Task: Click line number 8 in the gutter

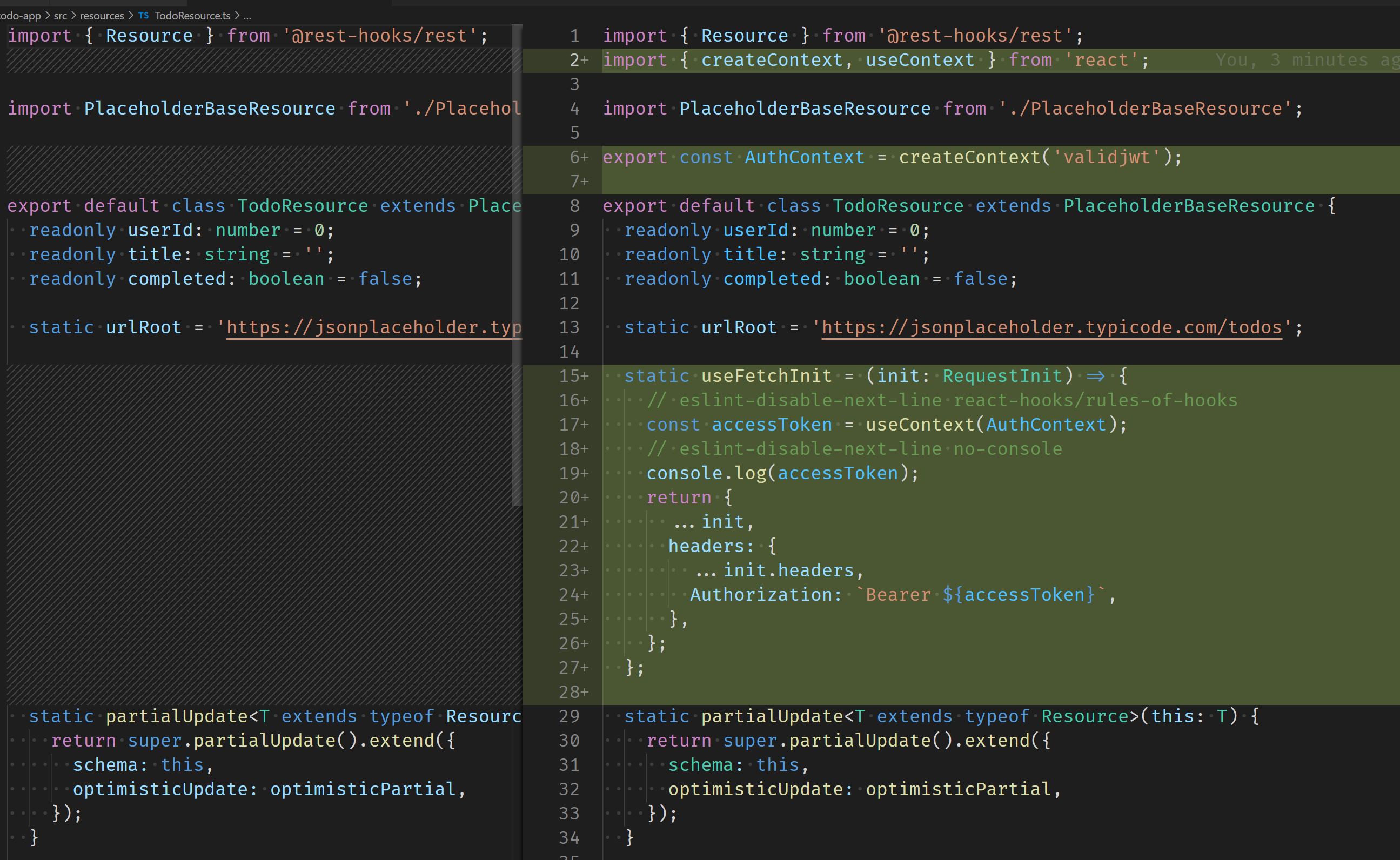Action: (x=574, y=206)
